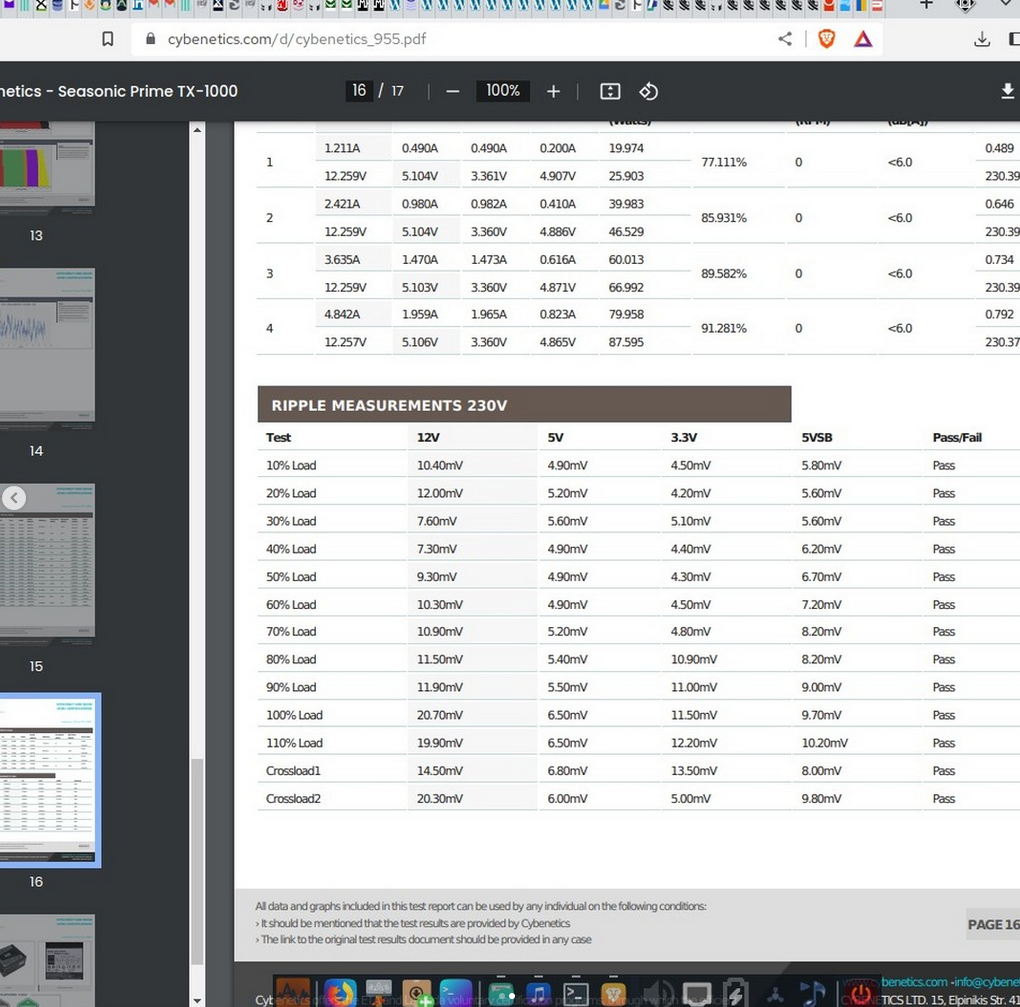
Task: Select Pass in the 80% Load row
Action: tap(943, 660)
